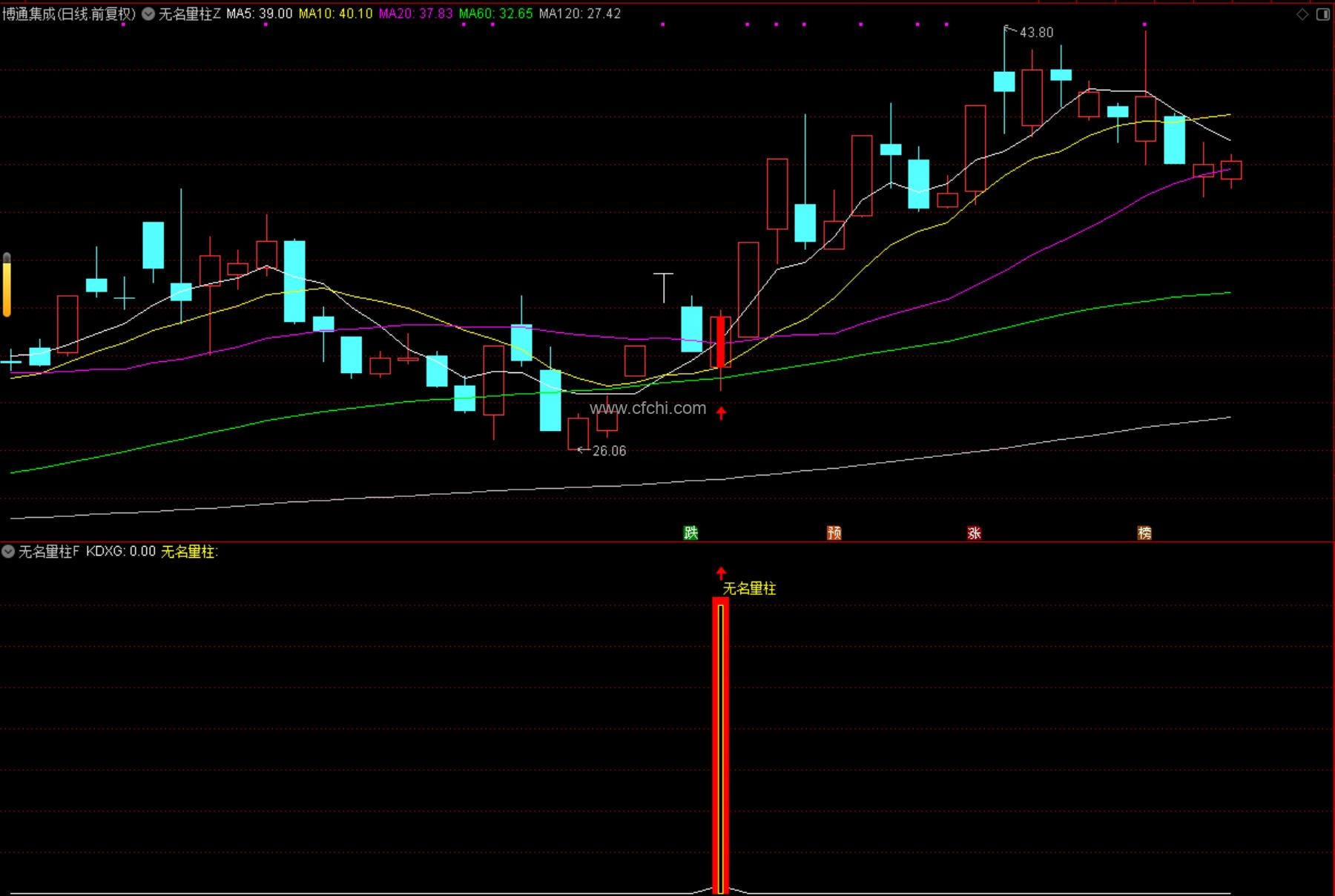Click the red 涨 event marker icon
The image size is (1335, 896).
pyautogui.click(x=974, y=533)
